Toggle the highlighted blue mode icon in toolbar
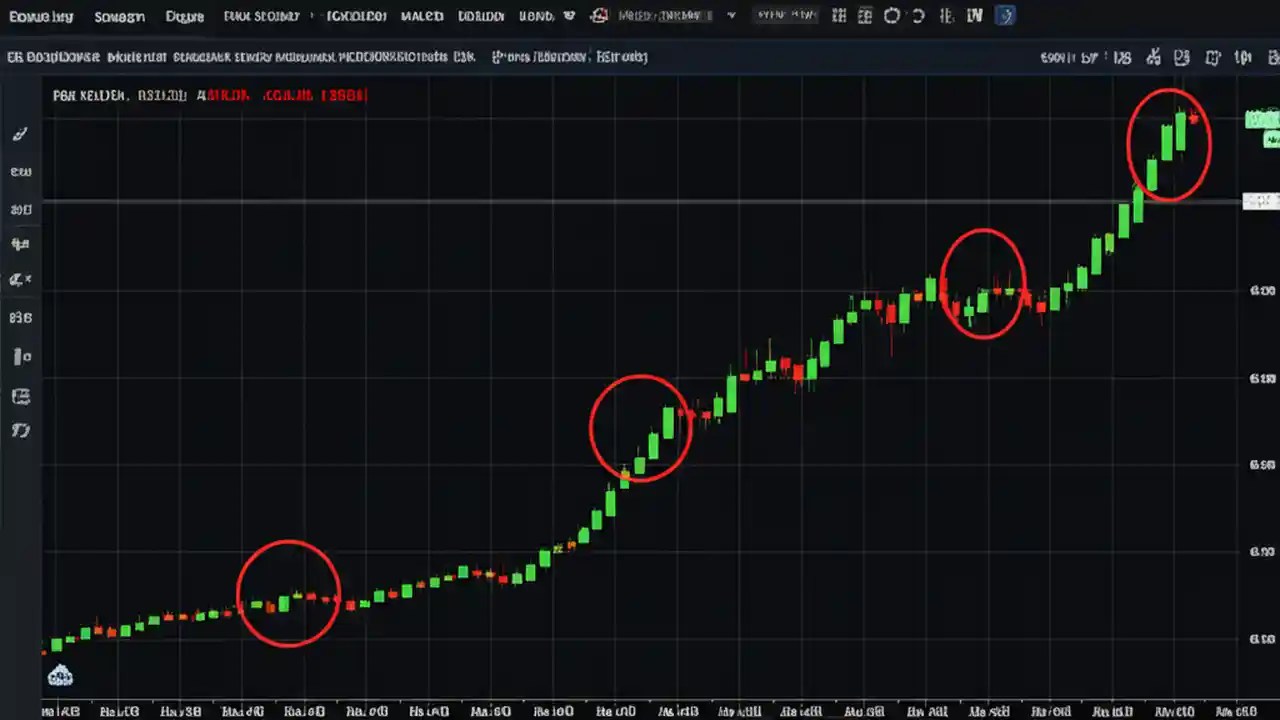Image resolution: width=1280 pixels, height=720 pixels. 1005,15
